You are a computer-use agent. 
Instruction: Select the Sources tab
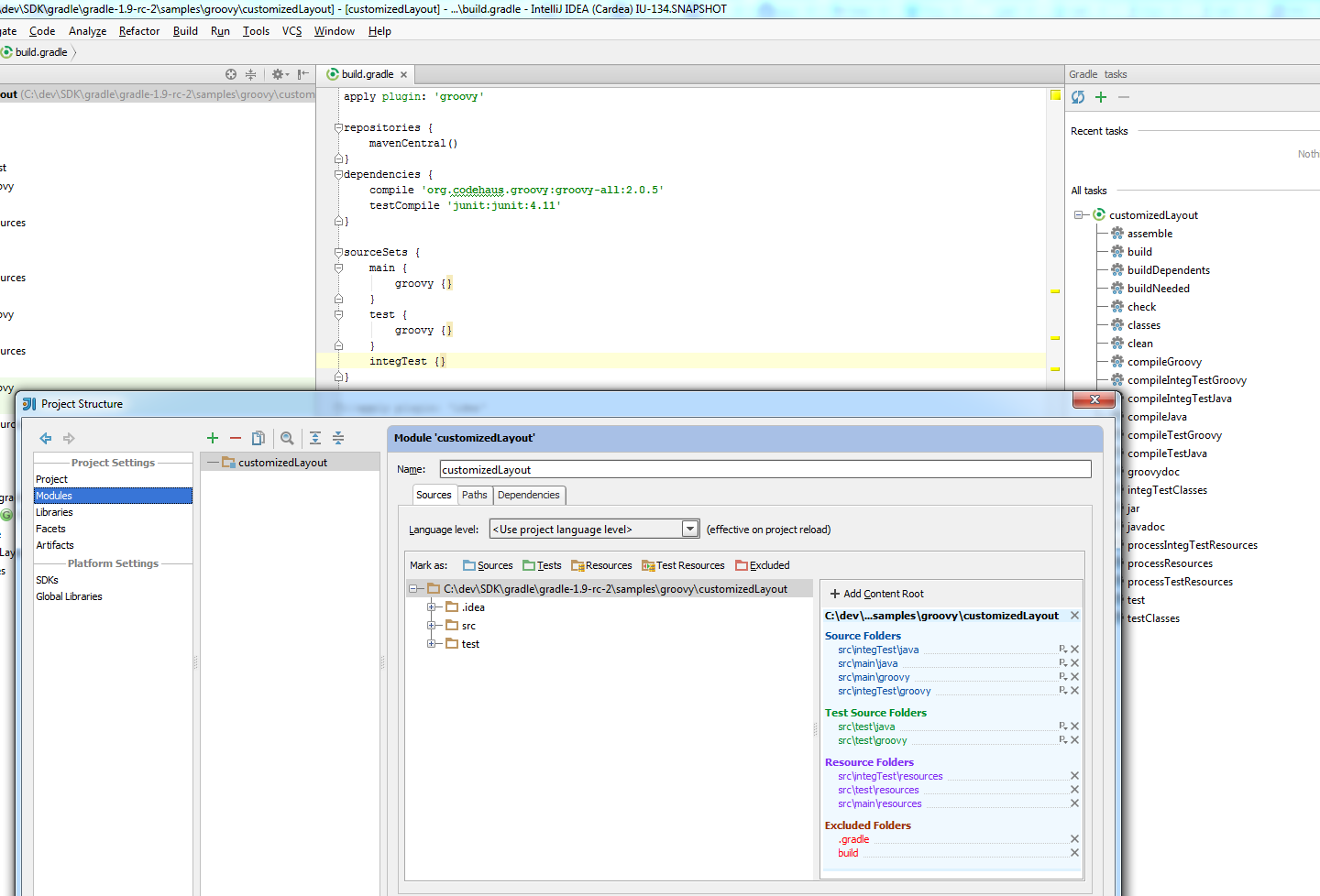coord(434,495)
